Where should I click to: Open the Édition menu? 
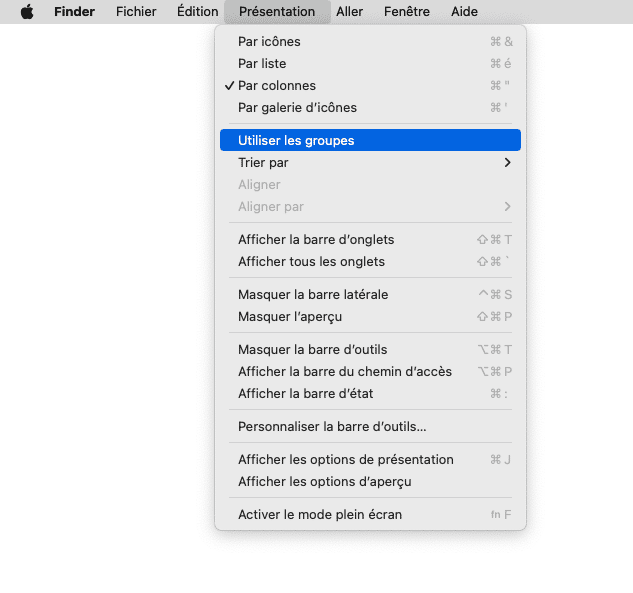point(197,12)
